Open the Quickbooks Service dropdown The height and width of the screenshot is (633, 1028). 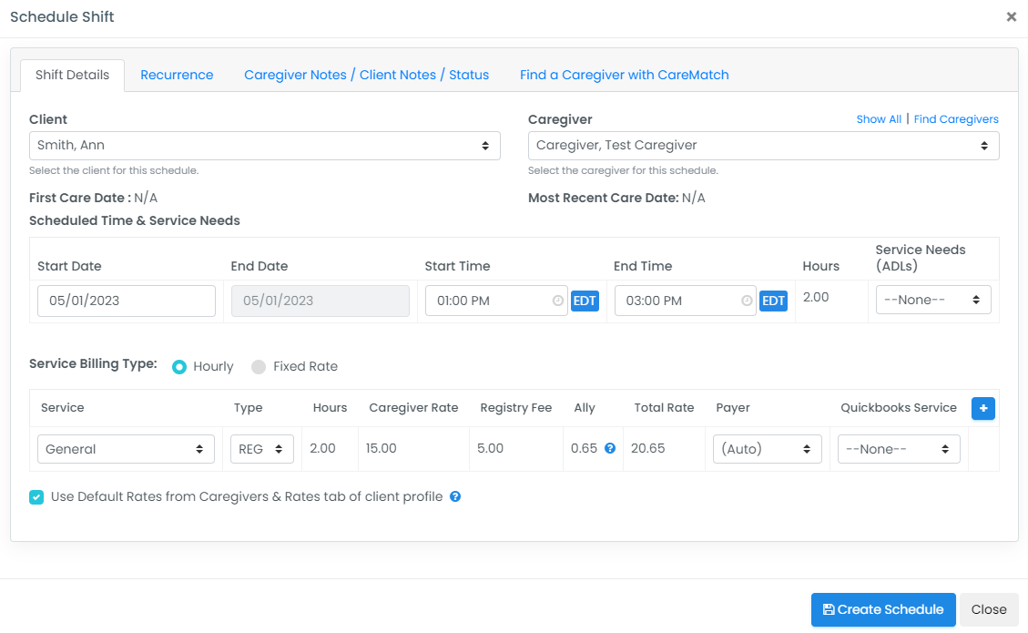click(898, 449)
